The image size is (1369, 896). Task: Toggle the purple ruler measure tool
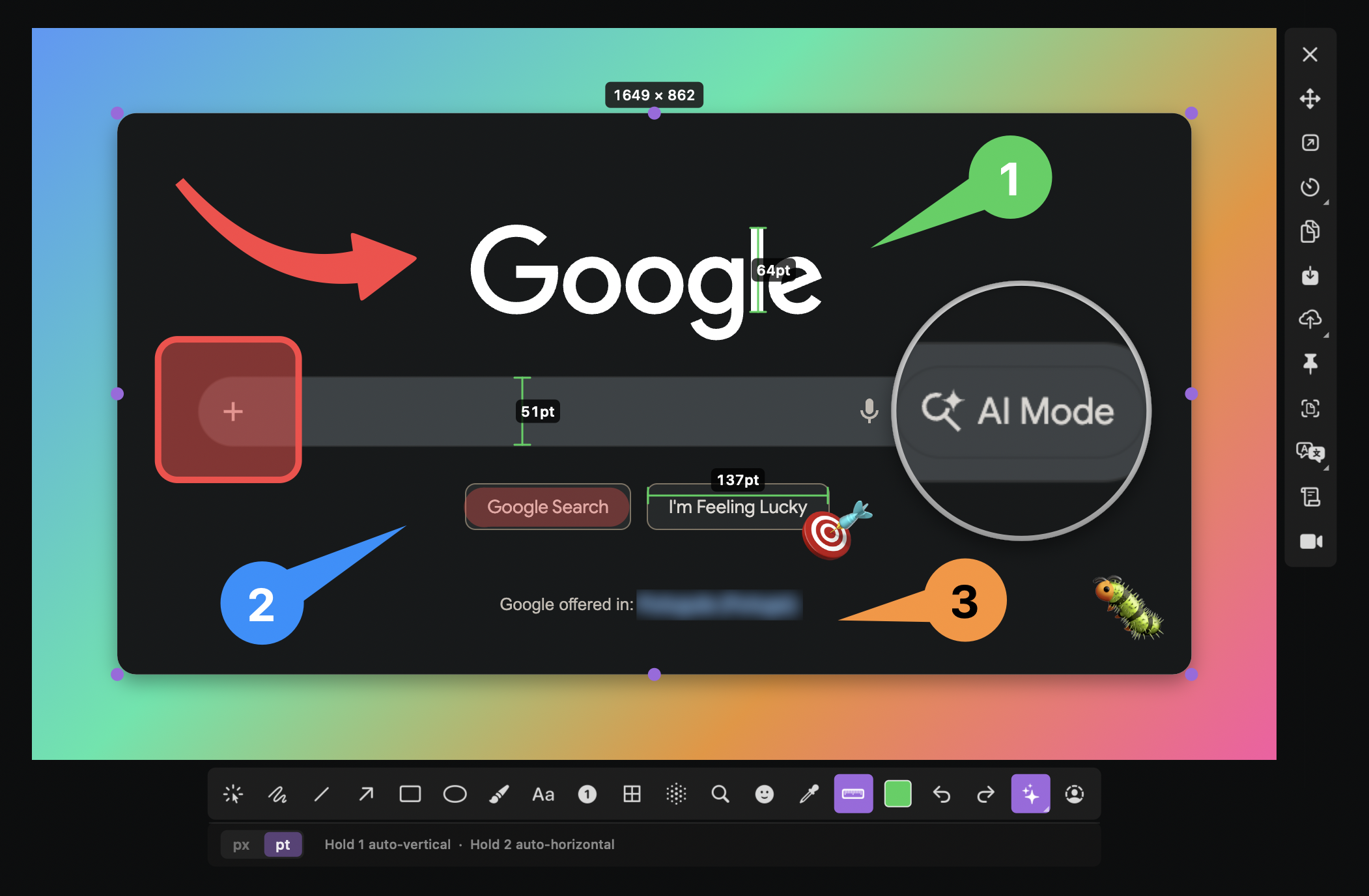pyautogui.click(x=853, y=794)
